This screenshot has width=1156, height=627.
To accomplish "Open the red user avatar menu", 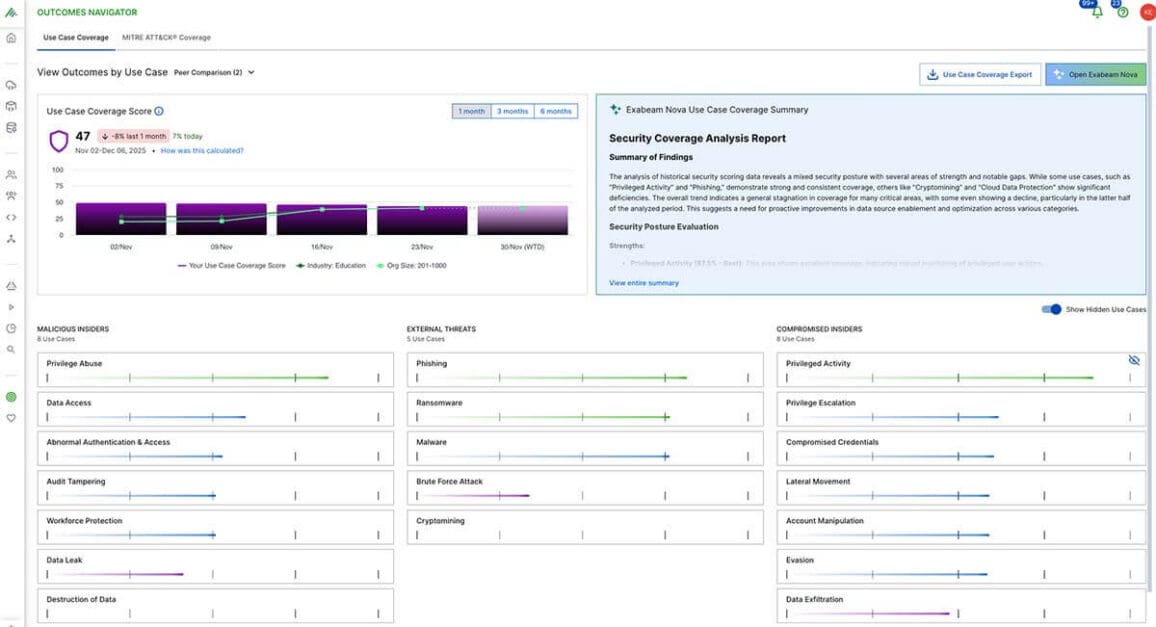I will [x=1148, y=12].
